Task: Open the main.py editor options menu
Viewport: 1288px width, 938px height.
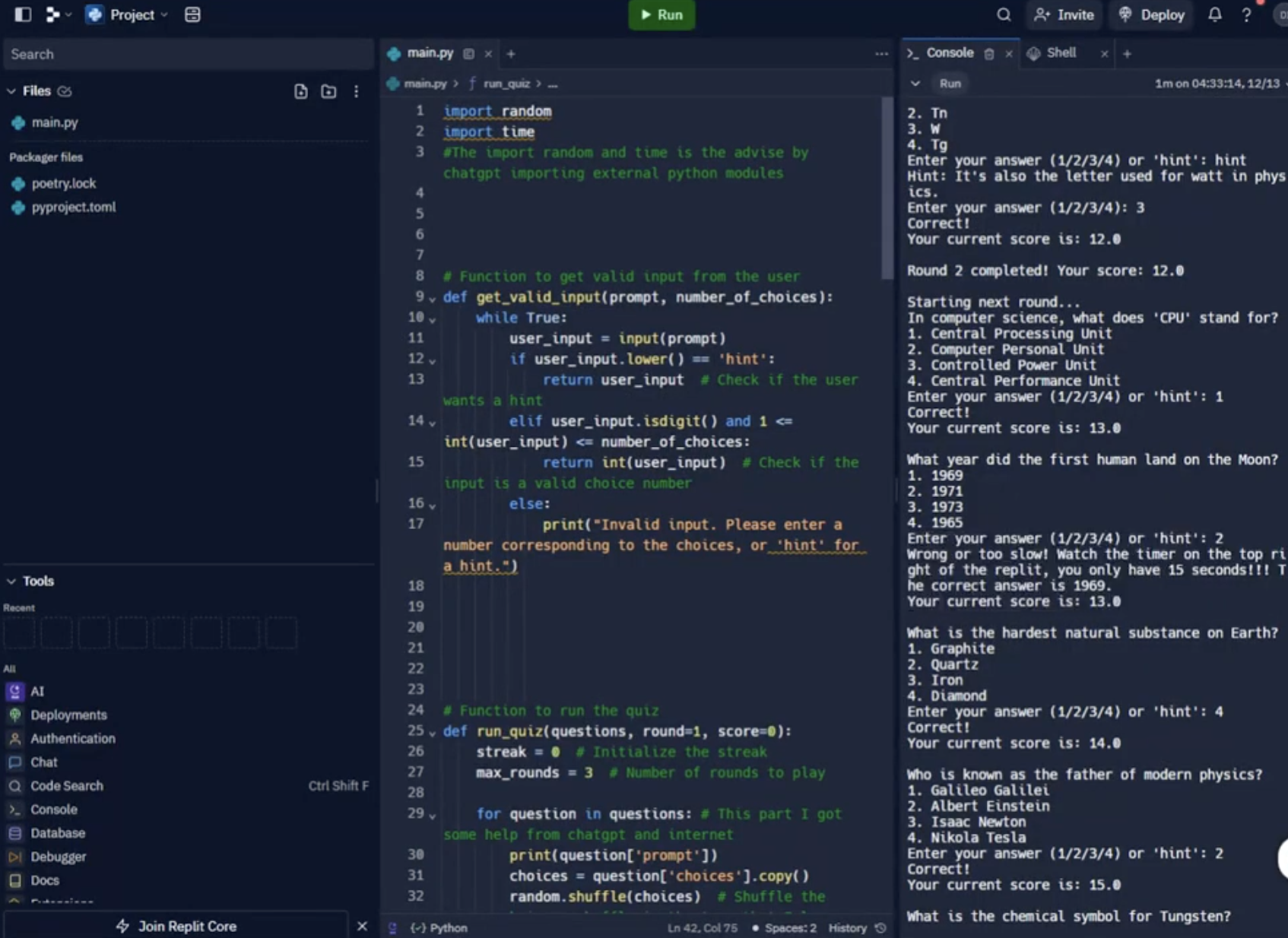Action: [x=881, y=53]
